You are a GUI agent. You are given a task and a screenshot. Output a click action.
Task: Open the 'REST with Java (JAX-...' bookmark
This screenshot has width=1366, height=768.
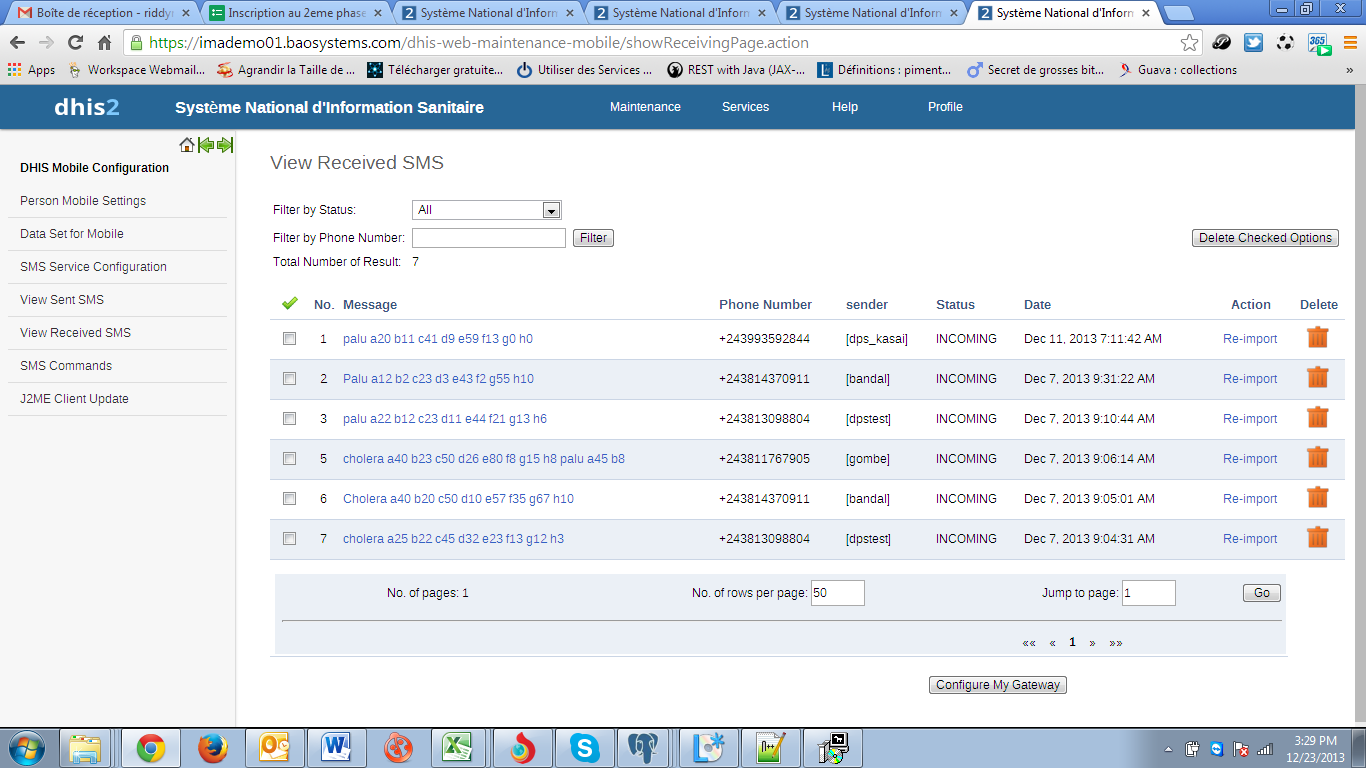click(x=735, y=70)
